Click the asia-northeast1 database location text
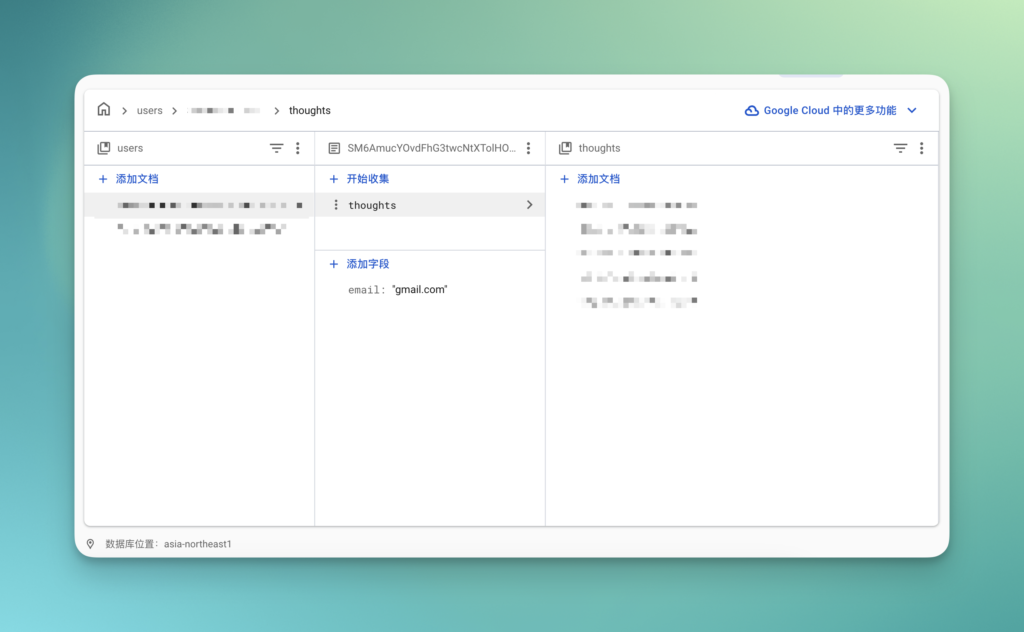 (197, 544)
